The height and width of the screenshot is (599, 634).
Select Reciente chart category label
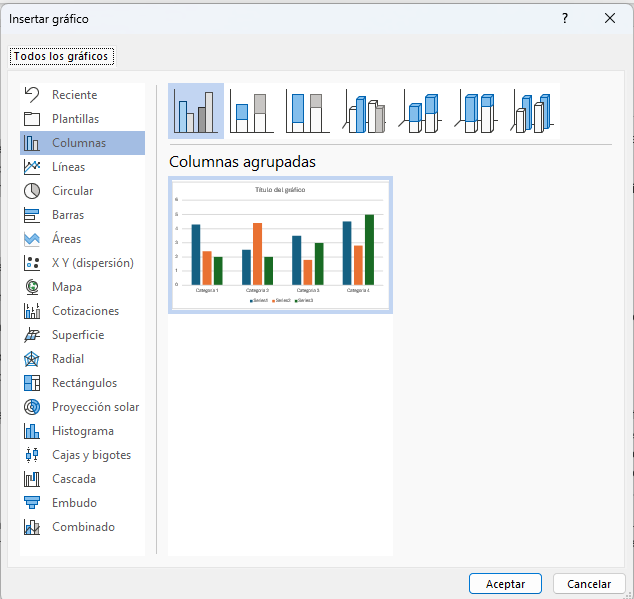coord(75,95)
